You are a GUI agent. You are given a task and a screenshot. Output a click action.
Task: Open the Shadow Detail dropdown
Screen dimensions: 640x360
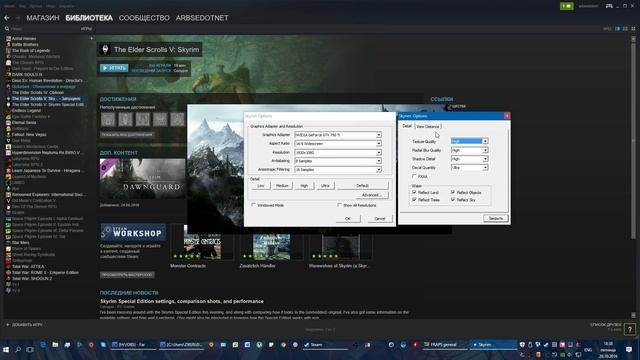(469, 159)
